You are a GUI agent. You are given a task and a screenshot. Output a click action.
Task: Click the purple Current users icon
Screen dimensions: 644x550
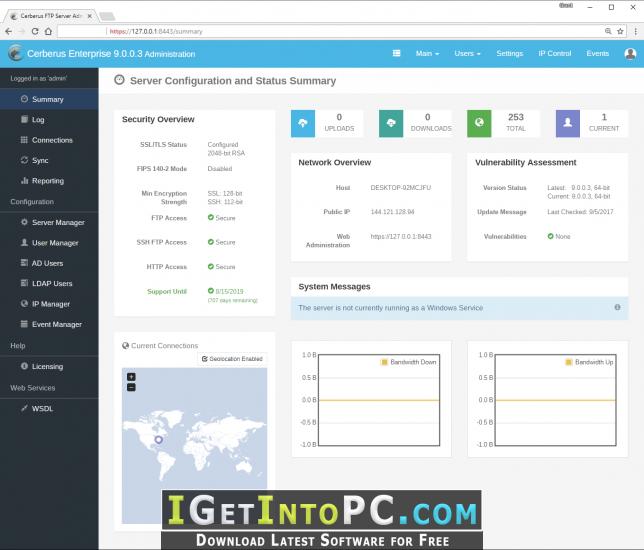point(568,123)
